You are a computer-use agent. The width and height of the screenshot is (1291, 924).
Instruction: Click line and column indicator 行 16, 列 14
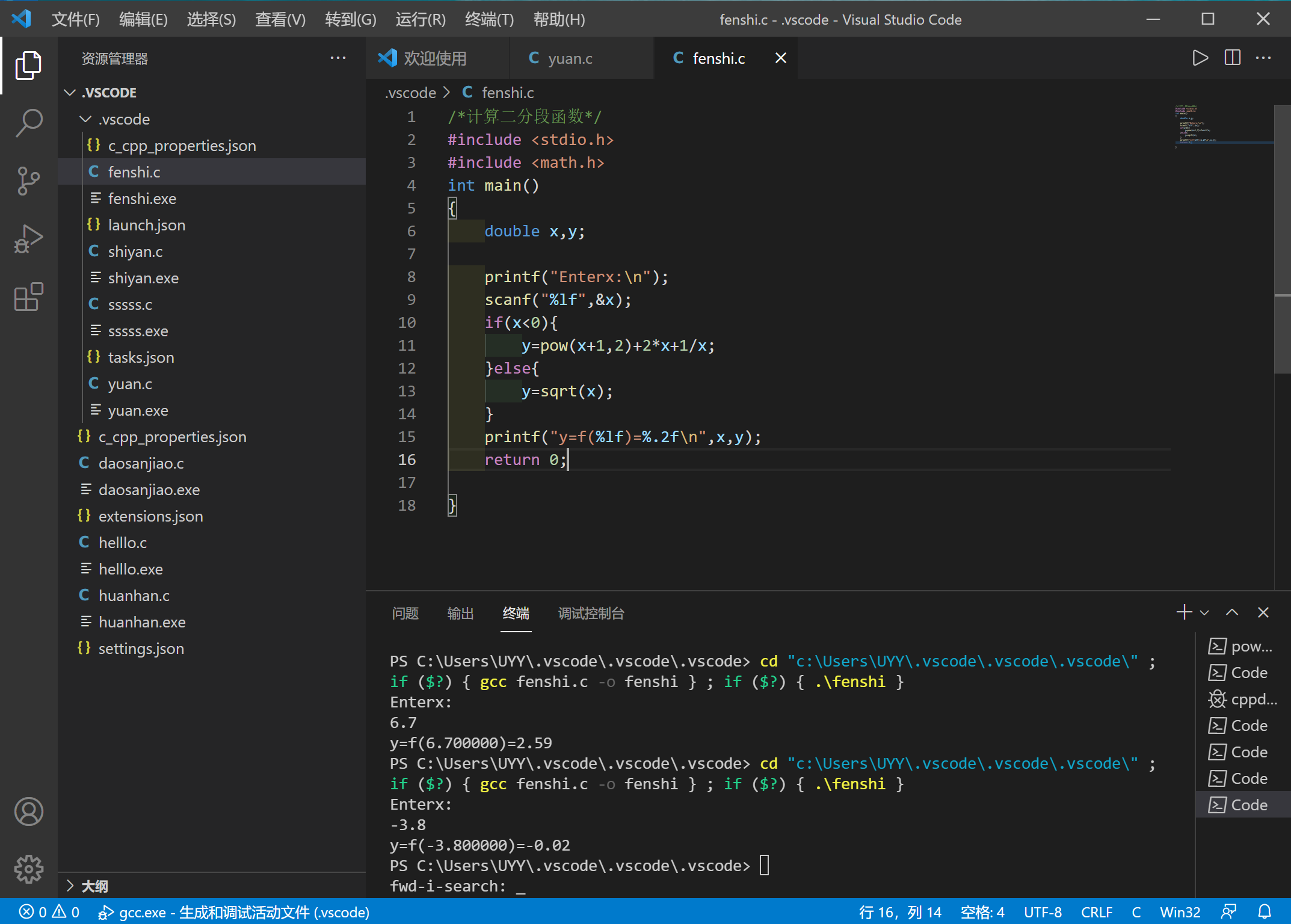point(900,912)
